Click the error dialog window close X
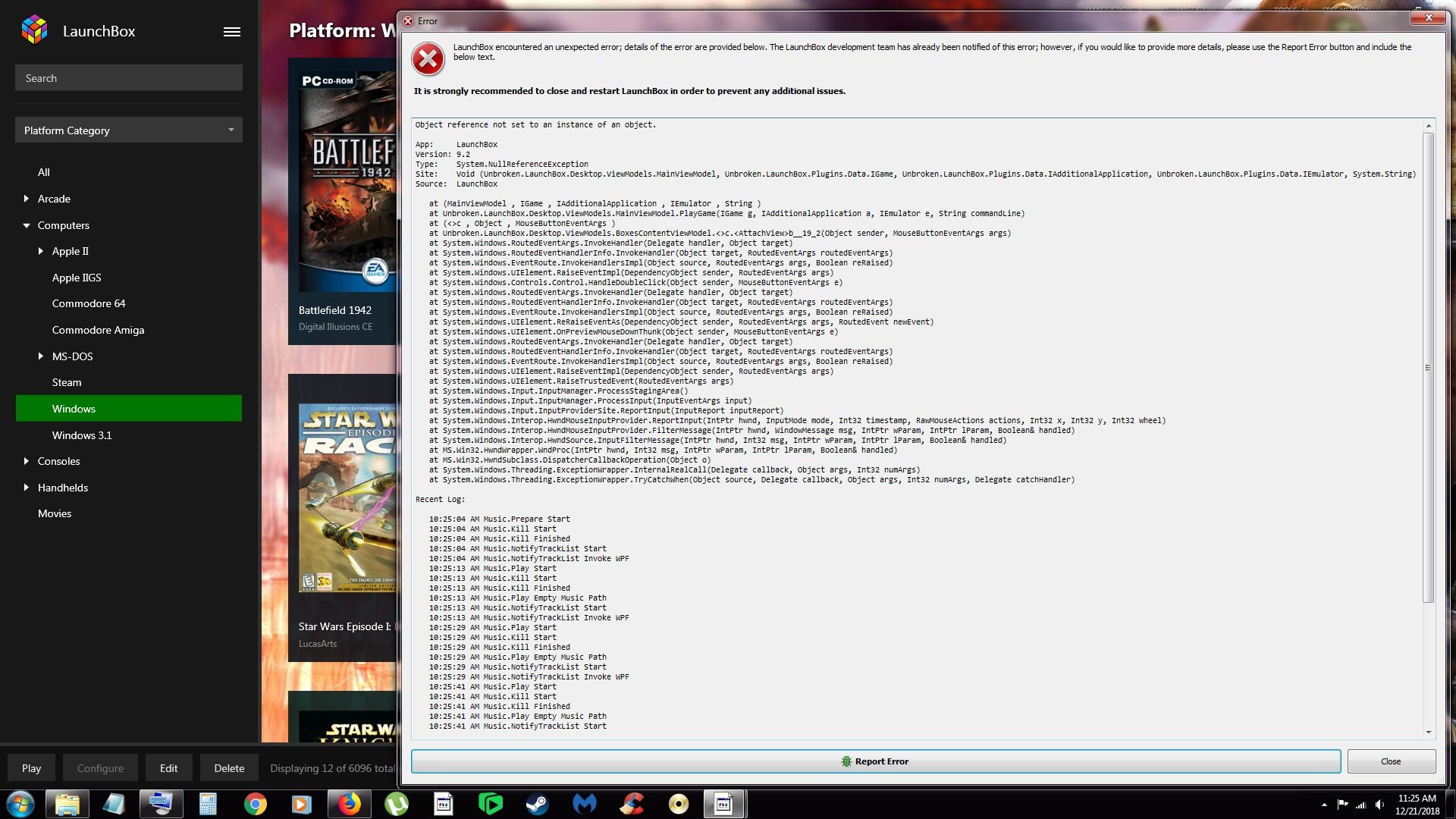This screenshot has width=1456, height=819. click(x=1429, y=17)
